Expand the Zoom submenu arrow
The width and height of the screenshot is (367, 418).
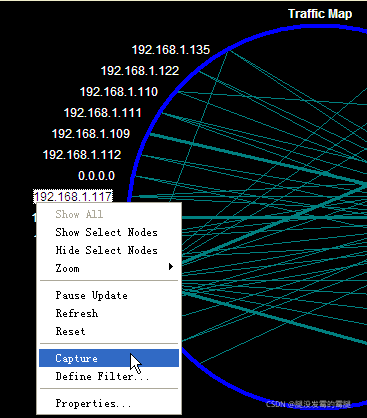171,267
